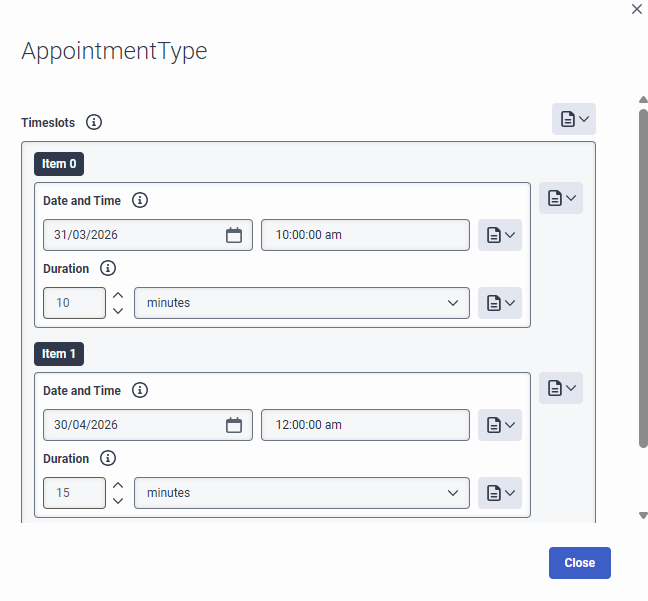The height and width of the screenshot is (601, 648).
Task: Expand Item 1 minutes unit dropdown
Action: (301, 493)
